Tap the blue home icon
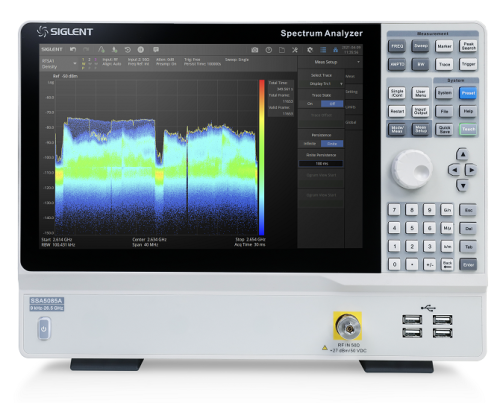Viewport: 500px width, 403px height. pos(335,50)
